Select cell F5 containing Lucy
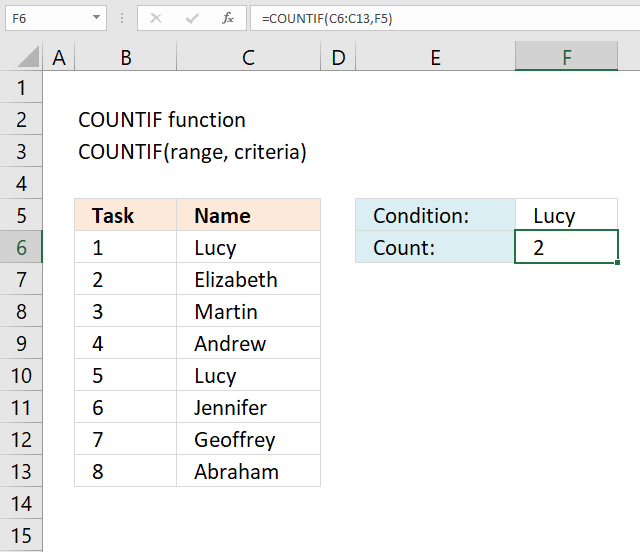 point(566,215)
